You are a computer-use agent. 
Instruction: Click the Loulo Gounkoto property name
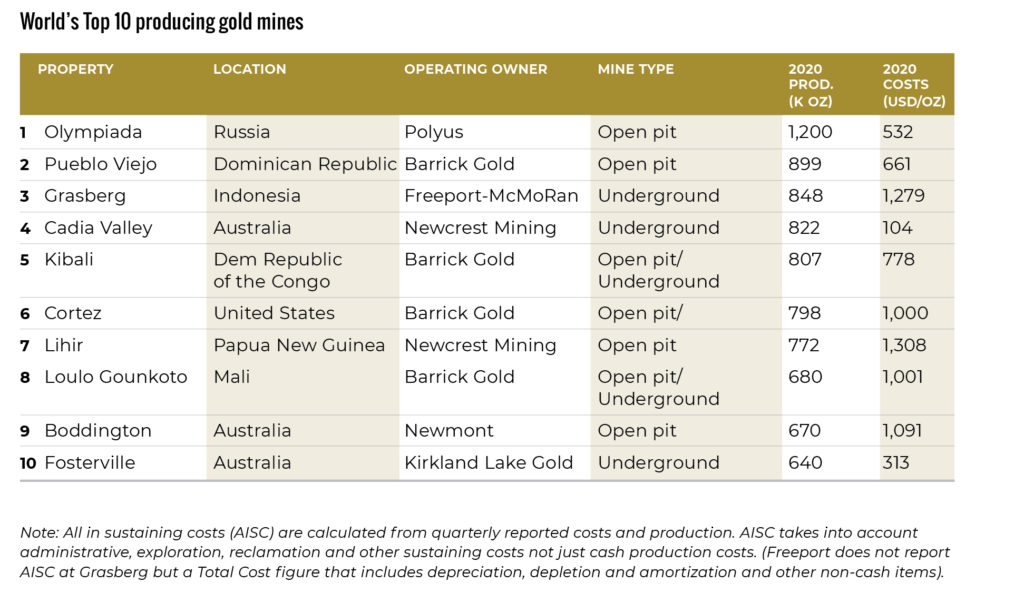pos(115,377)
